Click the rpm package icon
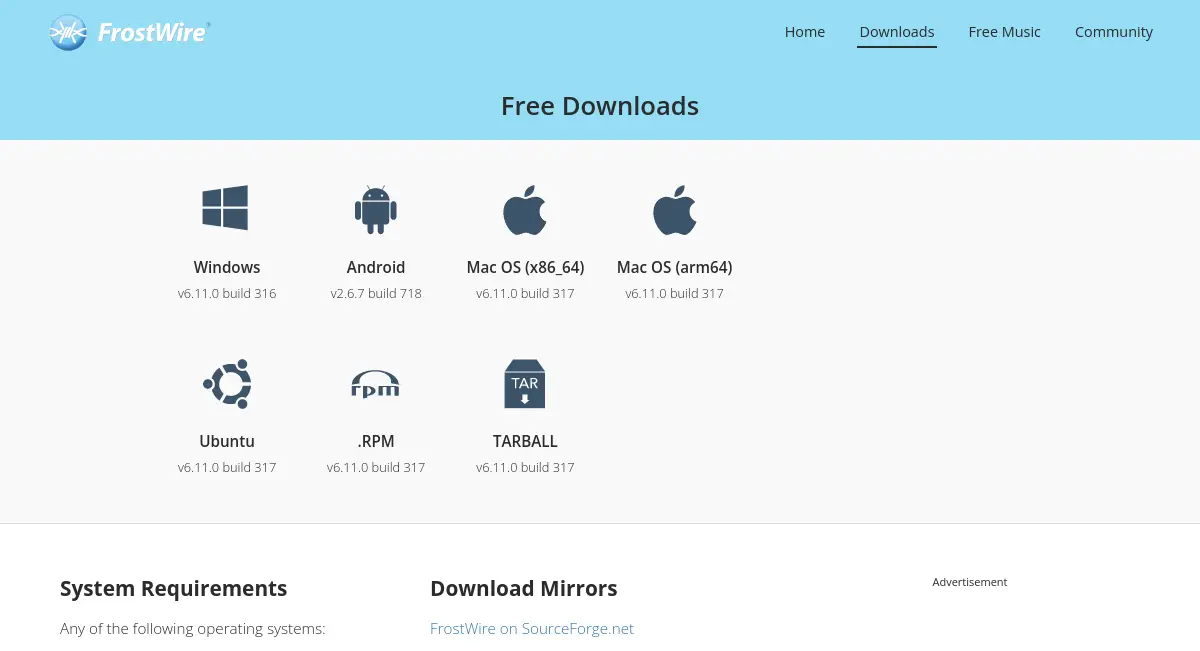This screenshot has height=651, width=1200. (376, 384)
